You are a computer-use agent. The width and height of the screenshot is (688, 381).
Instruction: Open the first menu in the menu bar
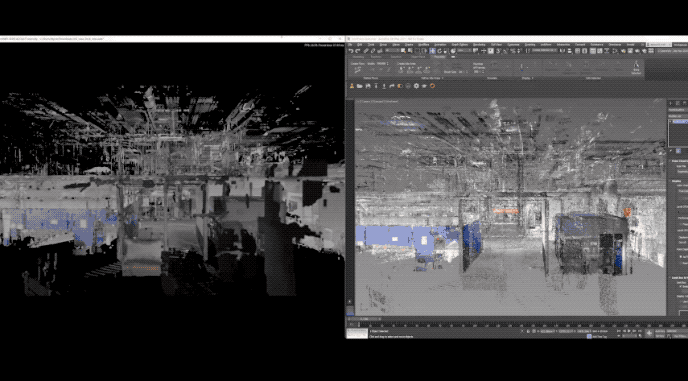tap(350, 45)
